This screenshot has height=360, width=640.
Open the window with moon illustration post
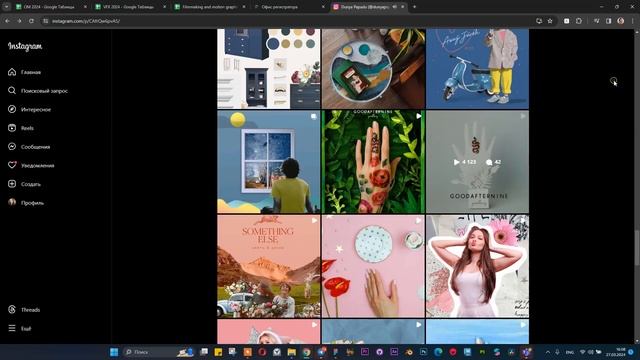(269, 162)
